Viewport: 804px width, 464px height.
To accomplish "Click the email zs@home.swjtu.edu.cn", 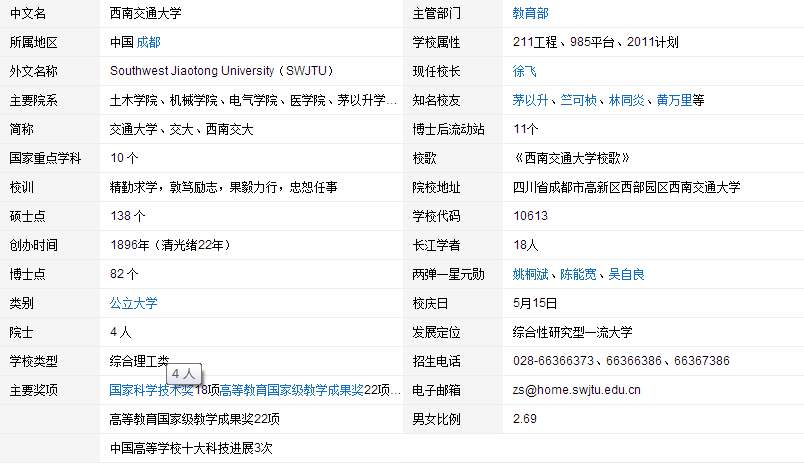I will click(576, 390).
